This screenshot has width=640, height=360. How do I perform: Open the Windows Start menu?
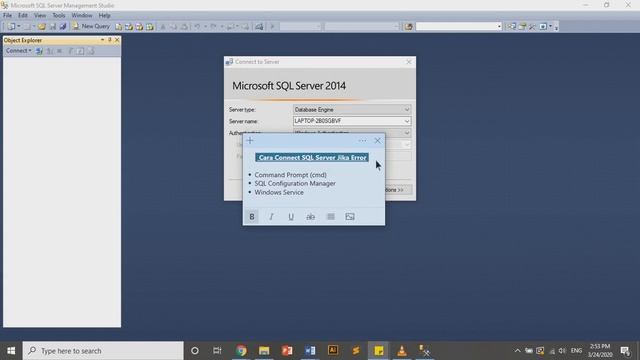point(11,351)
